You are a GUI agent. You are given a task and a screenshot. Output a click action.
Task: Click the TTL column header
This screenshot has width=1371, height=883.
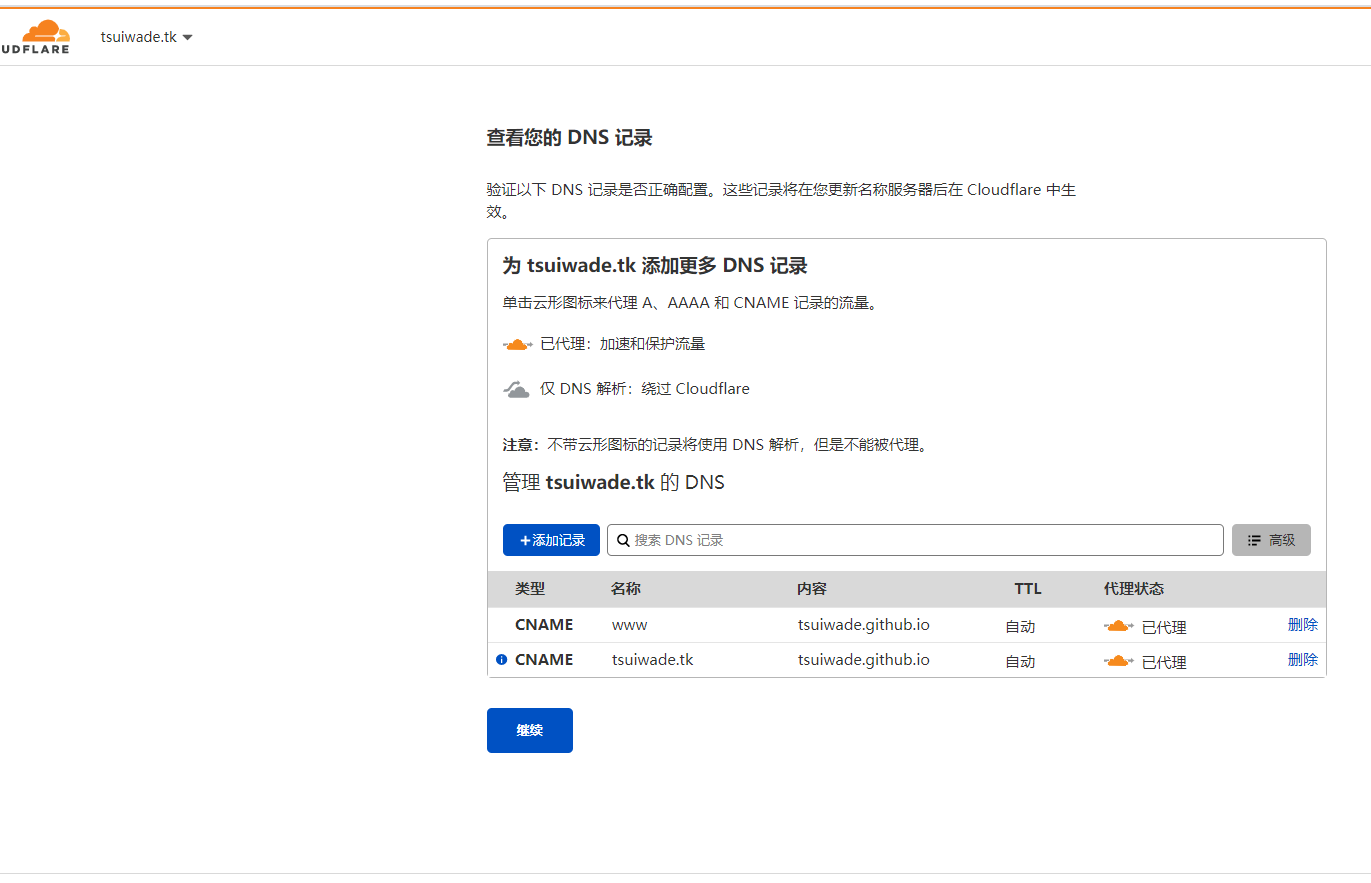1028,589
